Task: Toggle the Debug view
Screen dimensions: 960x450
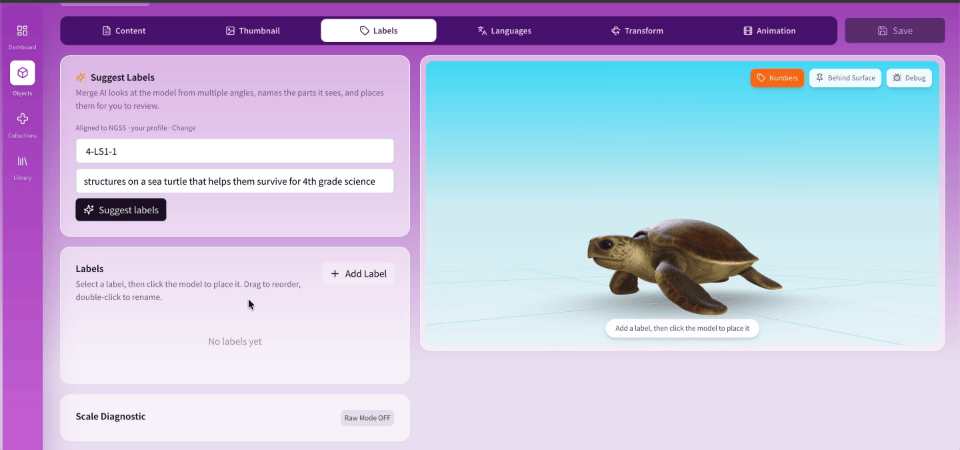Action: point(909,78)
